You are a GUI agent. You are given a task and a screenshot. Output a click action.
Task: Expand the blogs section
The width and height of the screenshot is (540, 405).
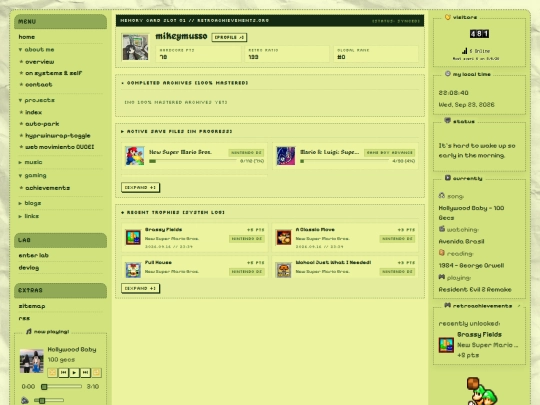click(30, 203)
